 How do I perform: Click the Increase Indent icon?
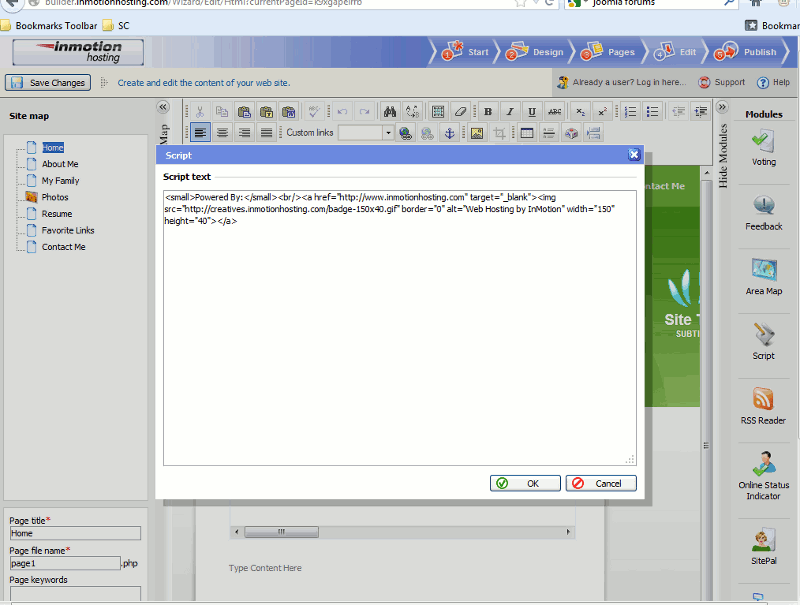tap(701, 112)
